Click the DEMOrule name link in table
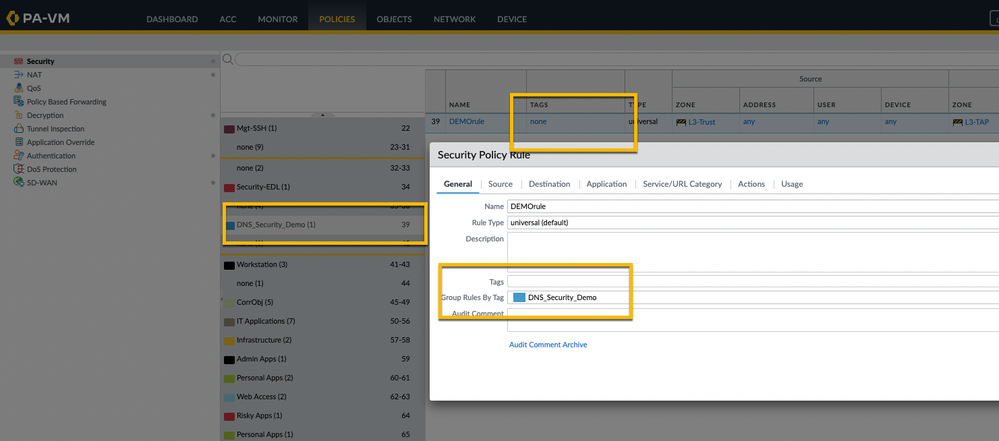This screenshot has width=999, height=441. (x=466, y=122)
